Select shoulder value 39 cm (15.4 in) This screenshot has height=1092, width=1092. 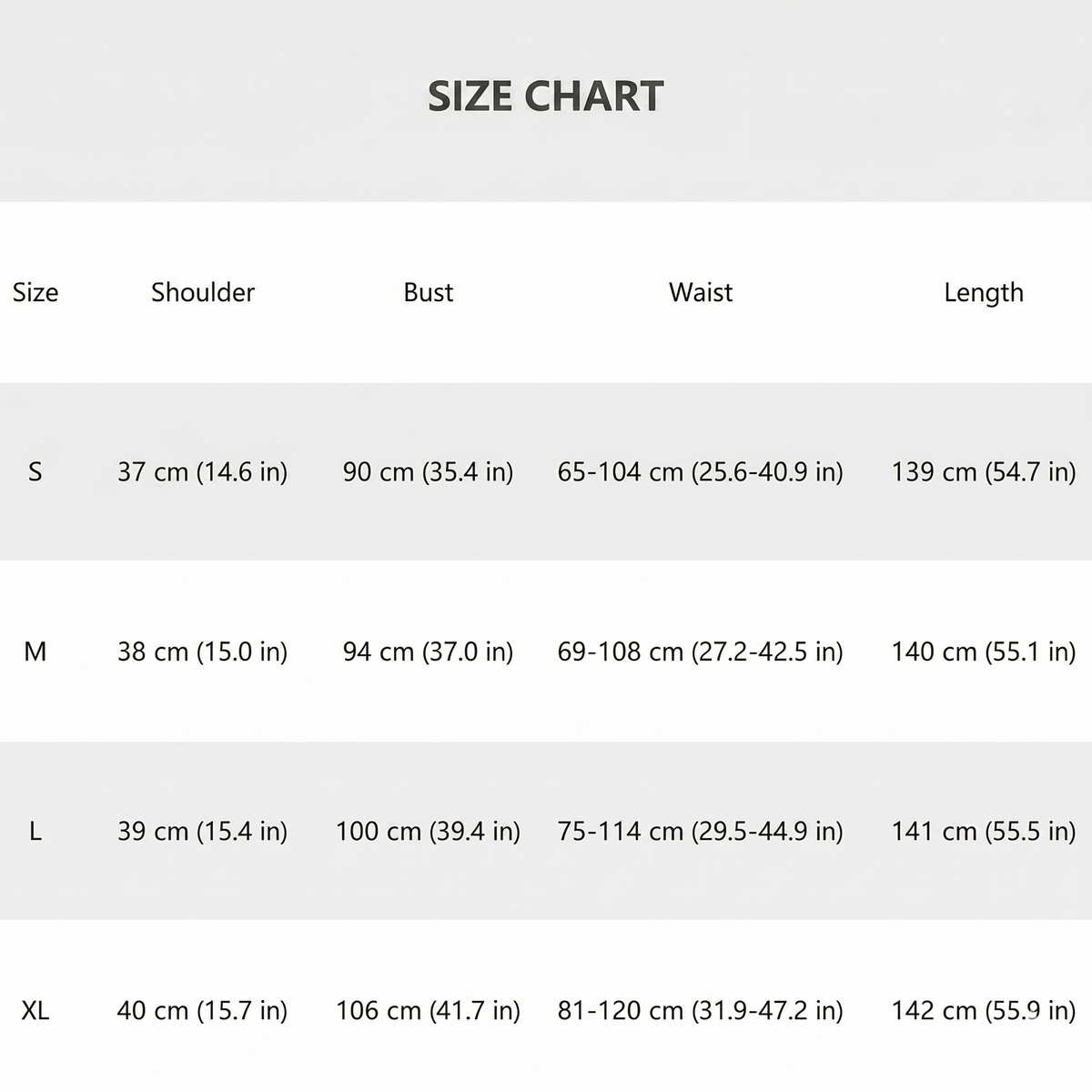coord(203,832)
